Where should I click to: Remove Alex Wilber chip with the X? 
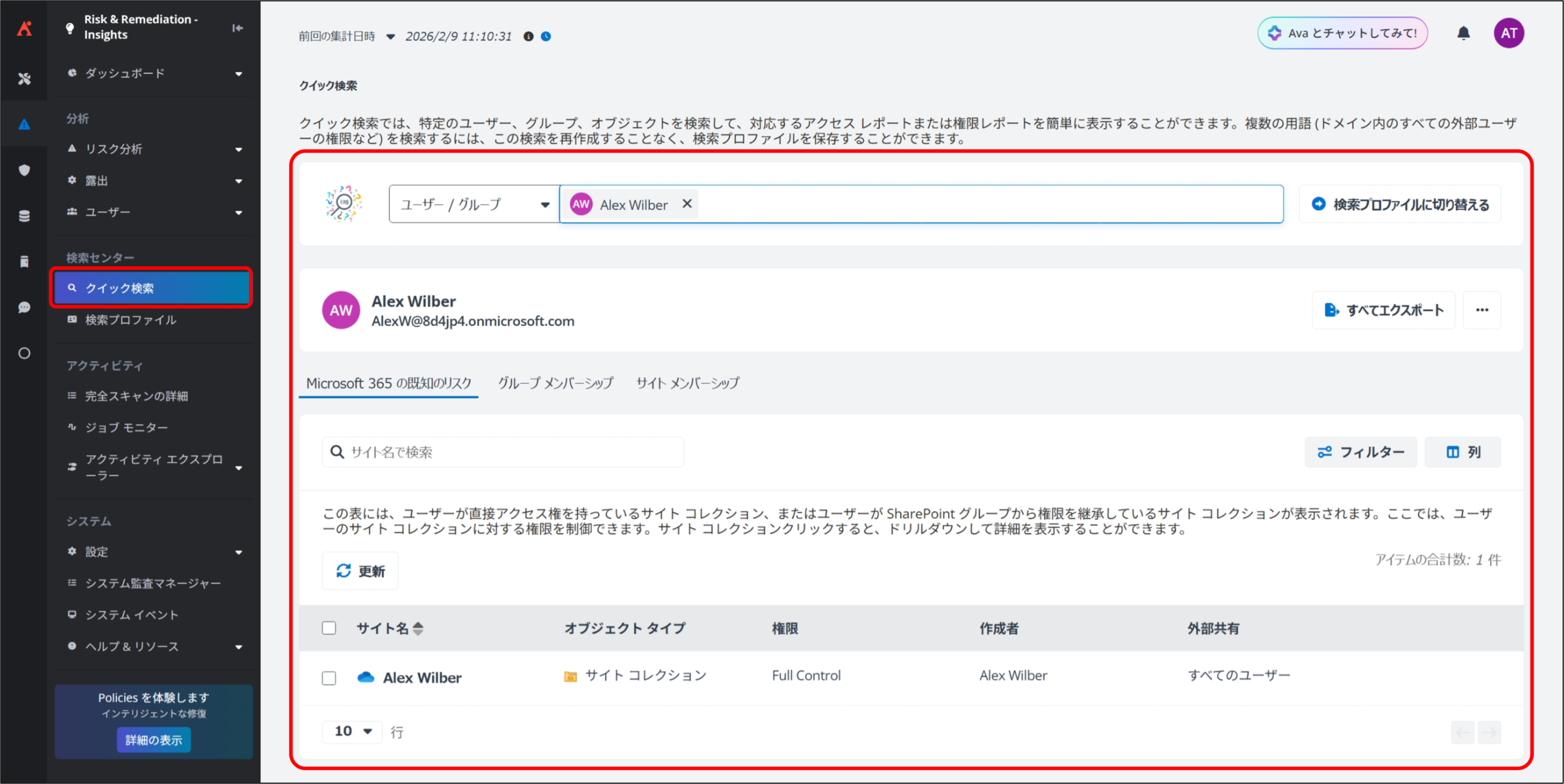[687, 204]
